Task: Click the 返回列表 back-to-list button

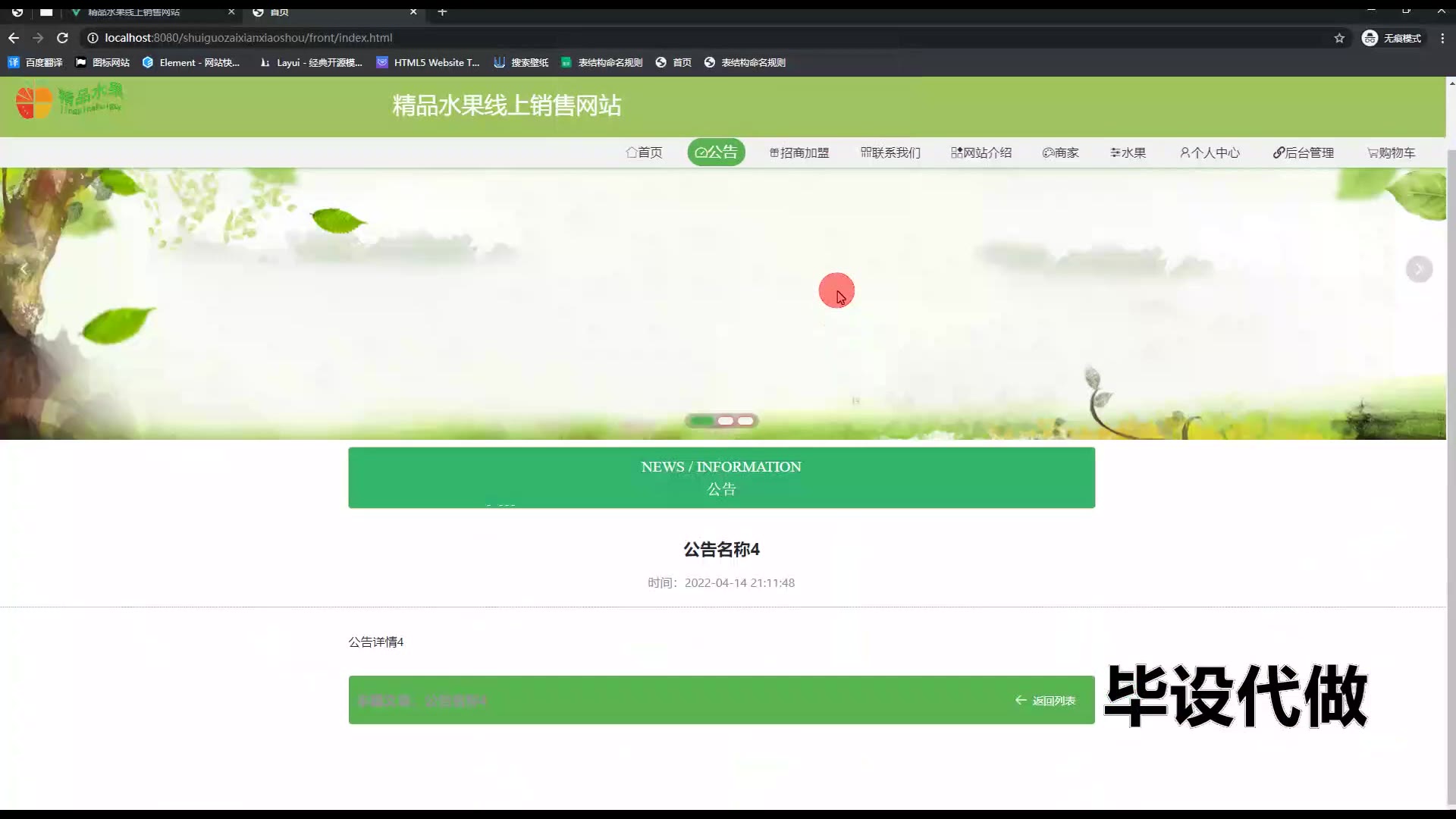Action: pos(1045,701)
